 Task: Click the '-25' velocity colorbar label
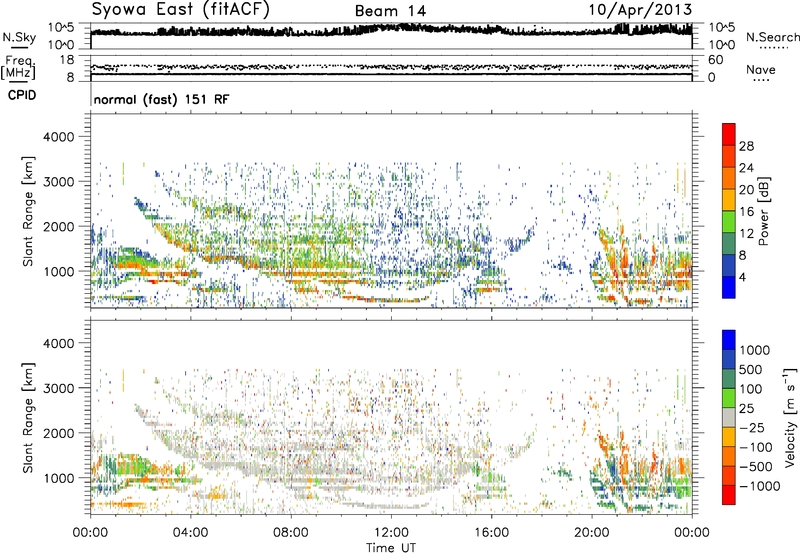click(752, 427)
